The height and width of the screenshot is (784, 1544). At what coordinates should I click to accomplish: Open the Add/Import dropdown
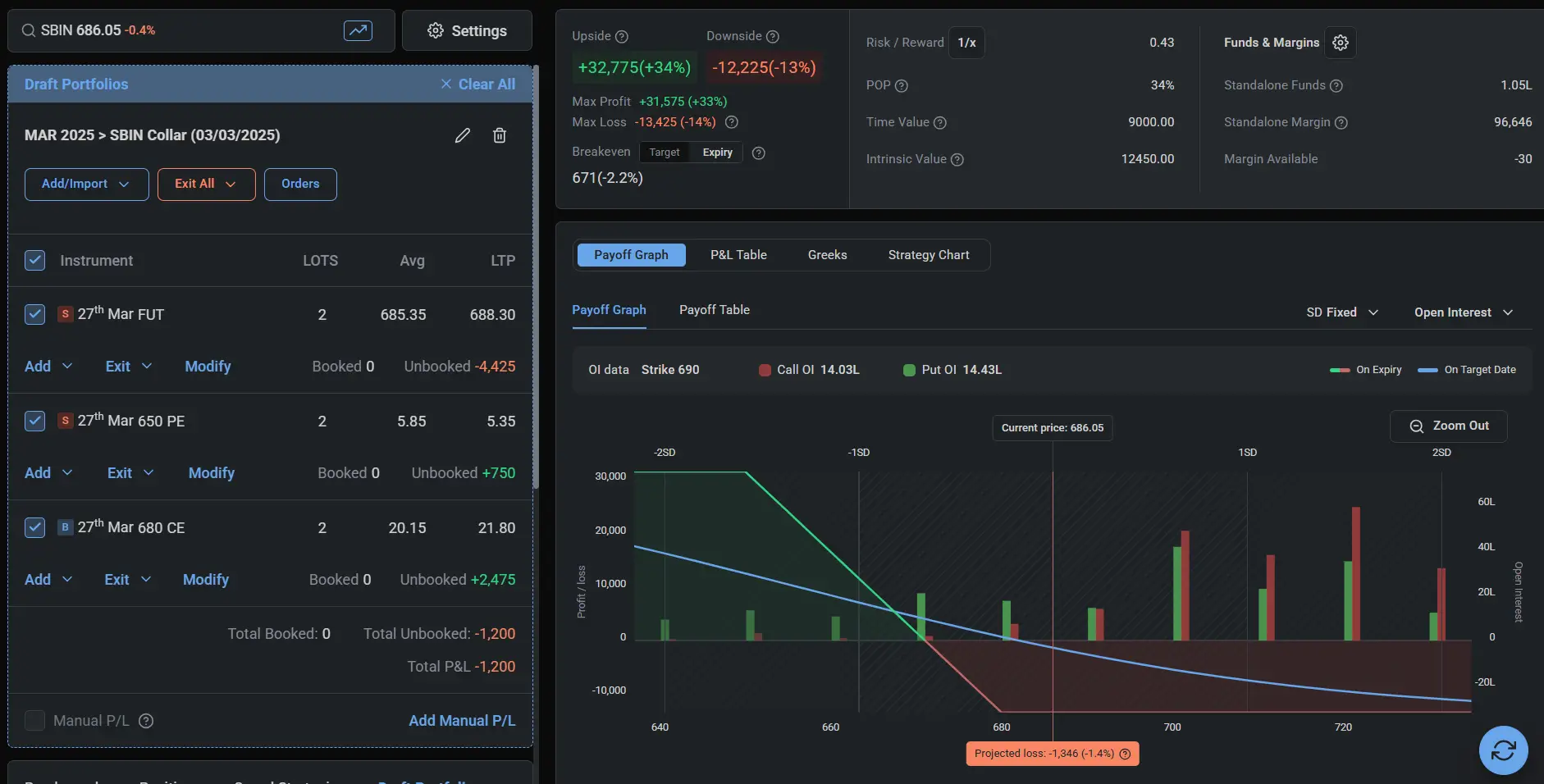coord(86,184)
